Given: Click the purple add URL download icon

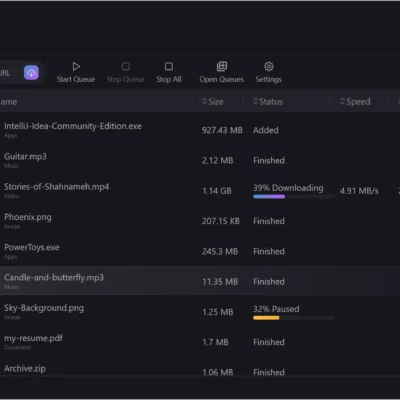Looking at the screenshot, I should pyautogui.click(x=31, y=73).
